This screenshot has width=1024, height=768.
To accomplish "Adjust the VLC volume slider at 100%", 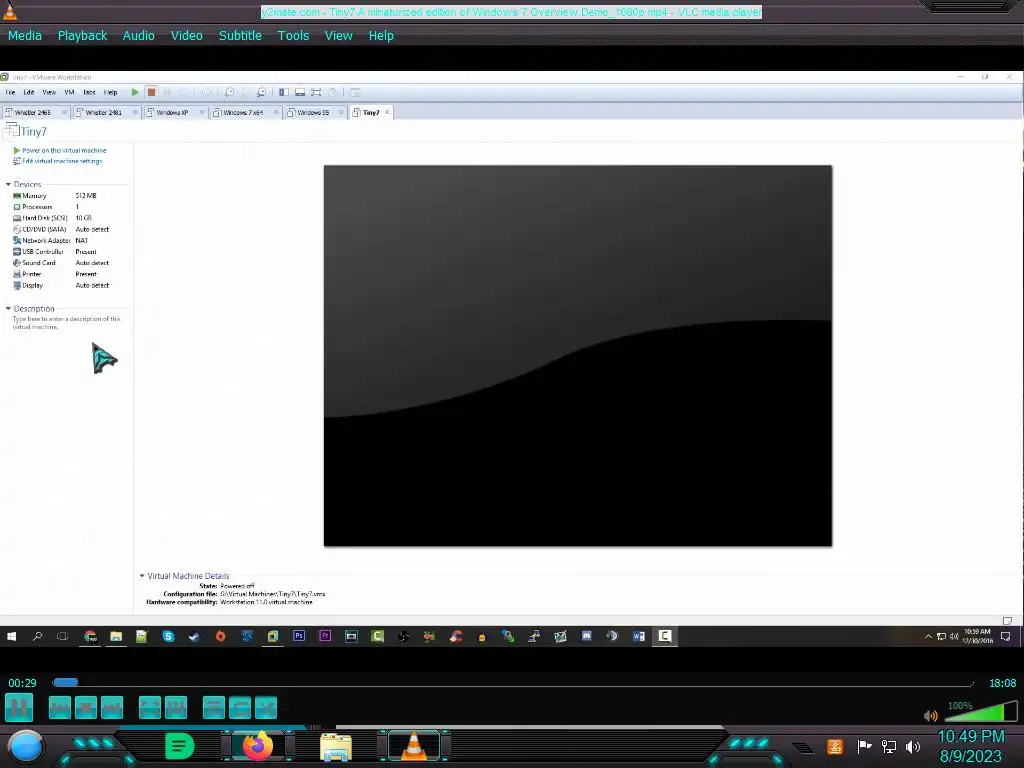I will (x=982, y=711).
